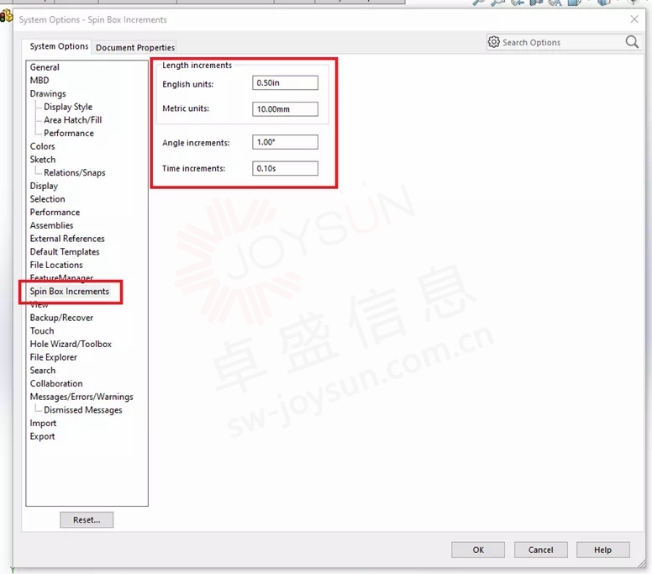This screenshot has width=652, height=574.
Task: Select File Explorer category
Action: coord(53,357)
